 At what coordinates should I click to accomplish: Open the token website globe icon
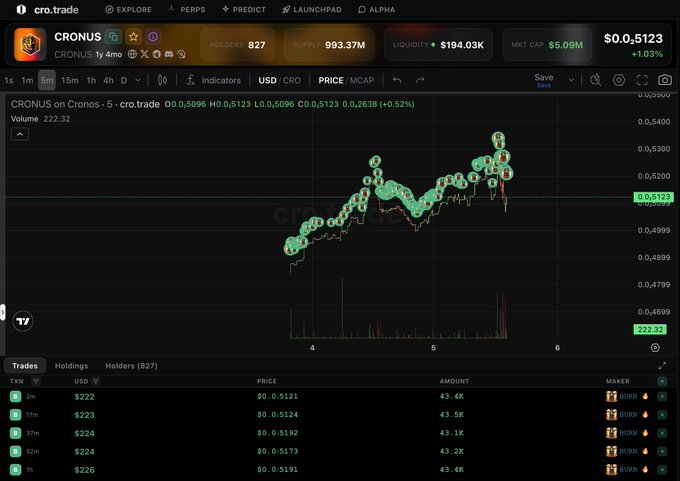point(132,54)
